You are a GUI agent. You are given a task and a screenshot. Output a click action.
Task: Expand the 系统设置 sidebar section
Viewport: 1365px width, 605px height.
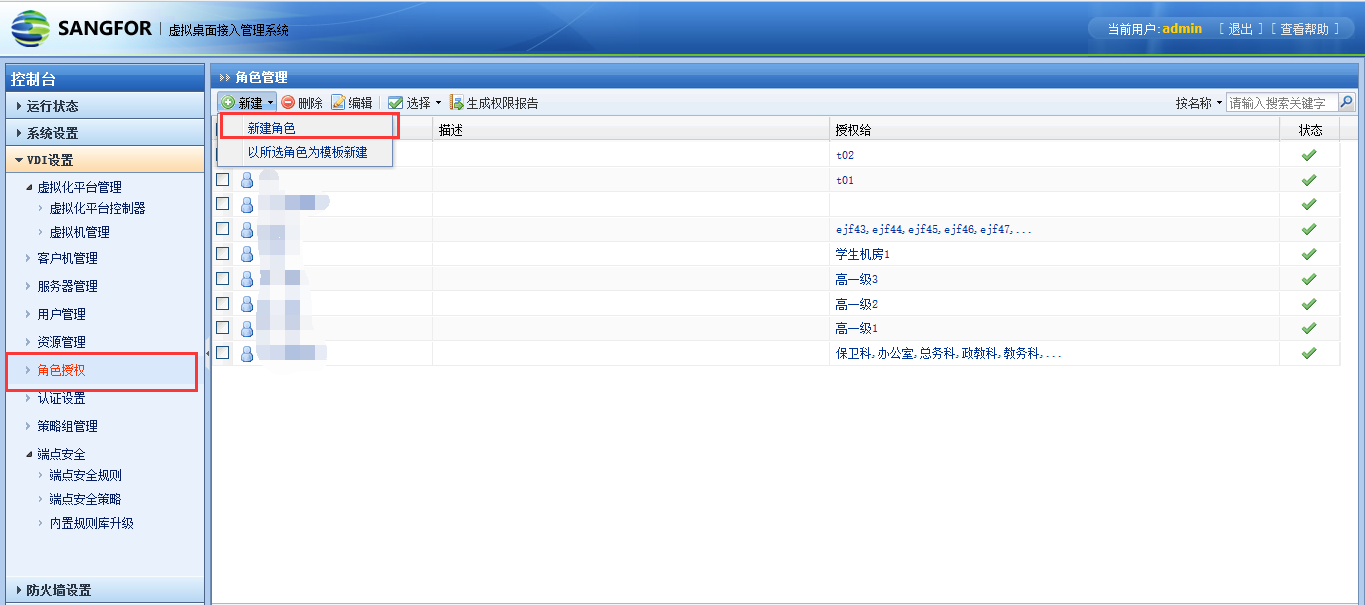tap(104, 133)
